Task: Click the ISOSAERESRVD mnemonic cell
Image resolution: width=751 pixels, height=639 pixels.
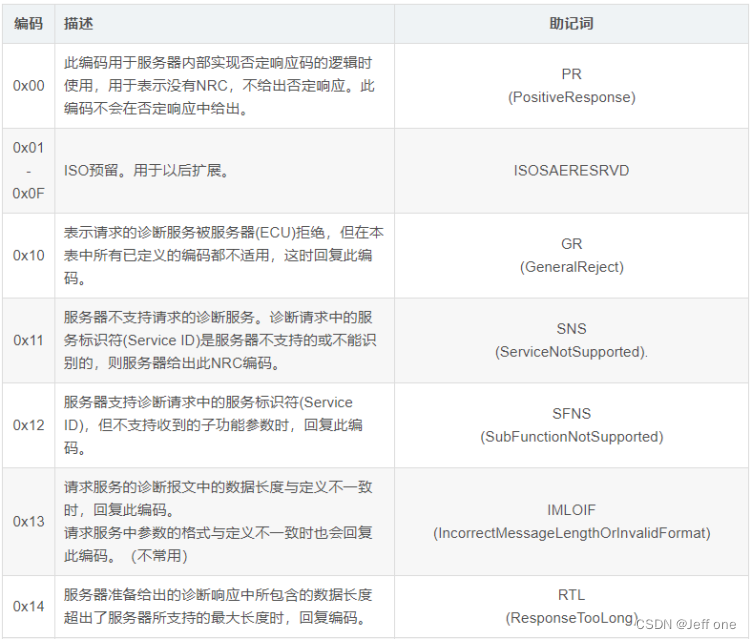Action: tap(571, 171)
